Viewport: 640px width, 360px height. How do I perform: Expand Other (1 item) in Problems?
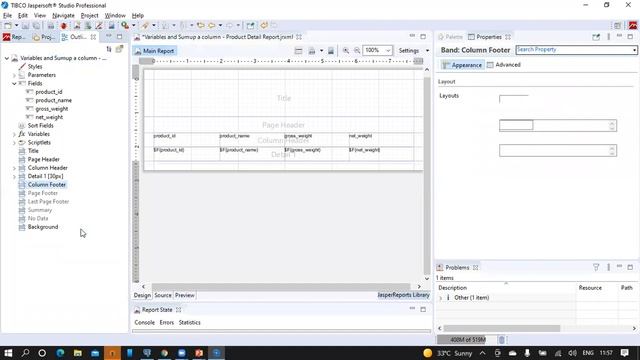pyautogui.click(x=440, y=298)
